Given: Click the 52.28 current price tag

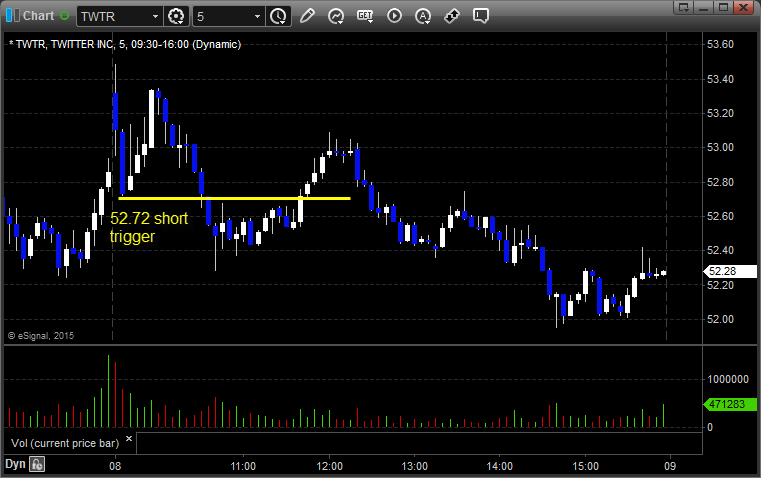Looking at the screenshot, I should [x=730, y=271].
